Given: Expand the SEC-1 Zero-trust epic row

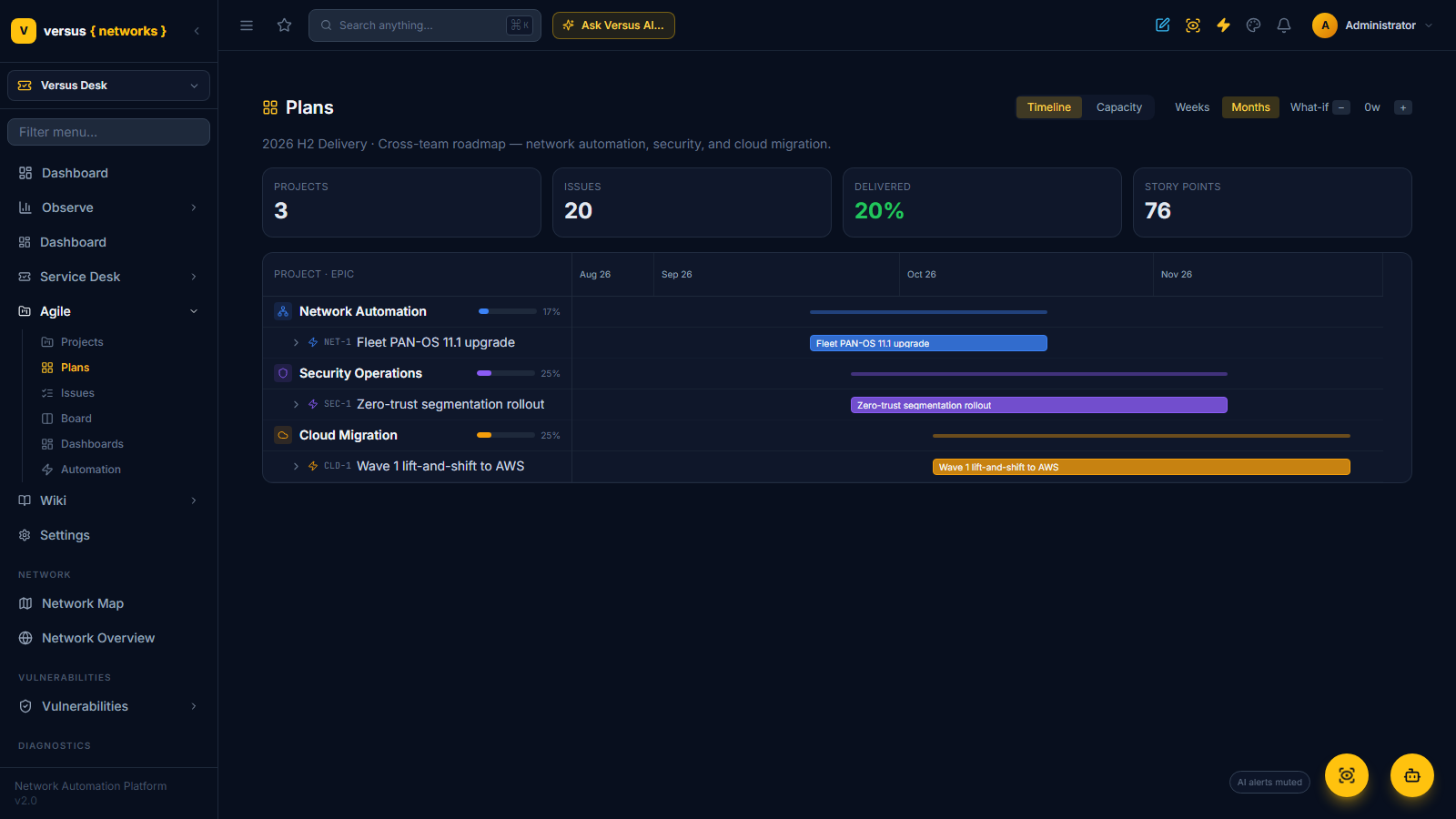Looking at the screenshot, I should pyautogui.click(x=296, y=404).
